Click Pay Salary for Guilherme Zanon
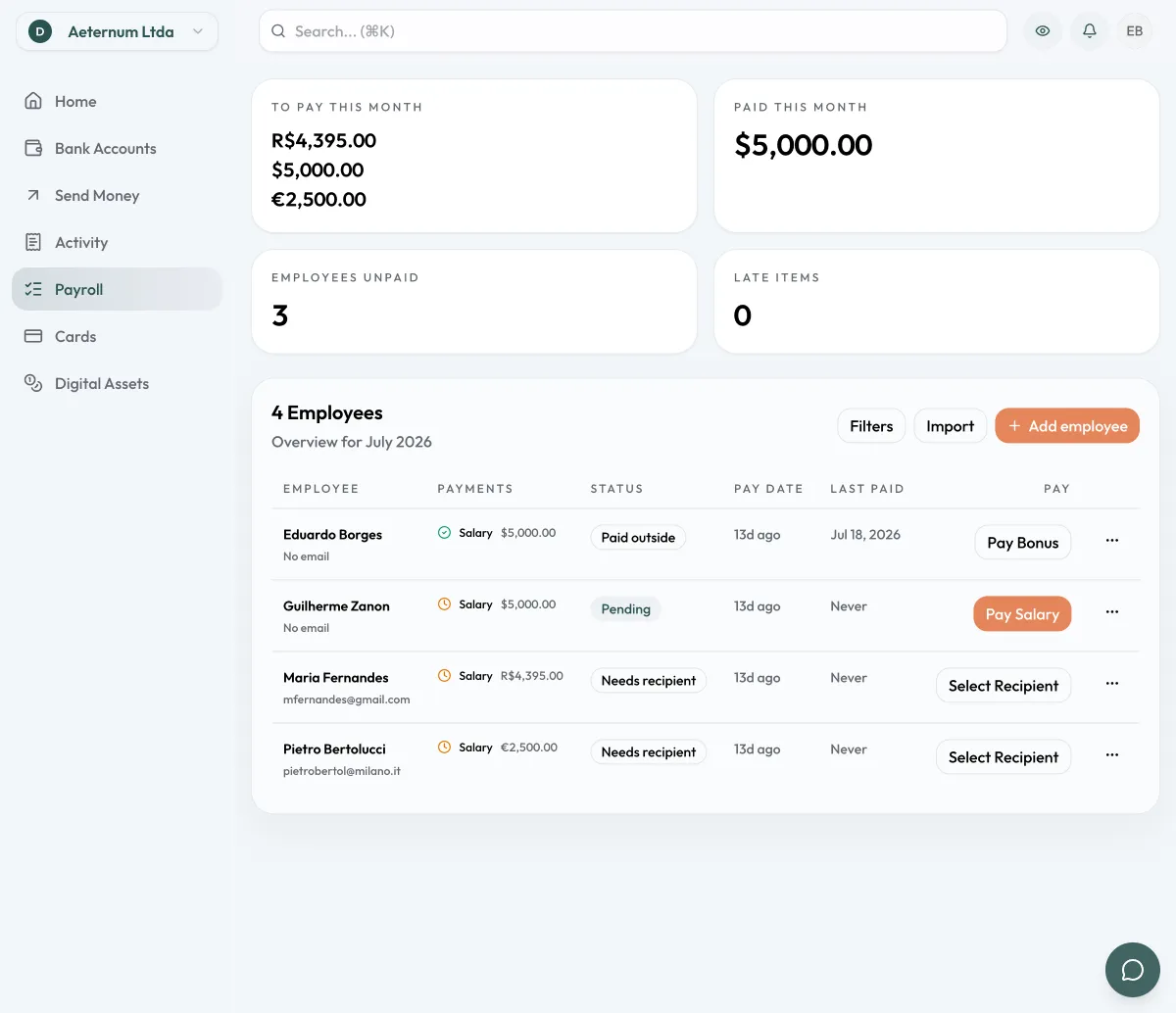 (1022, 614)
